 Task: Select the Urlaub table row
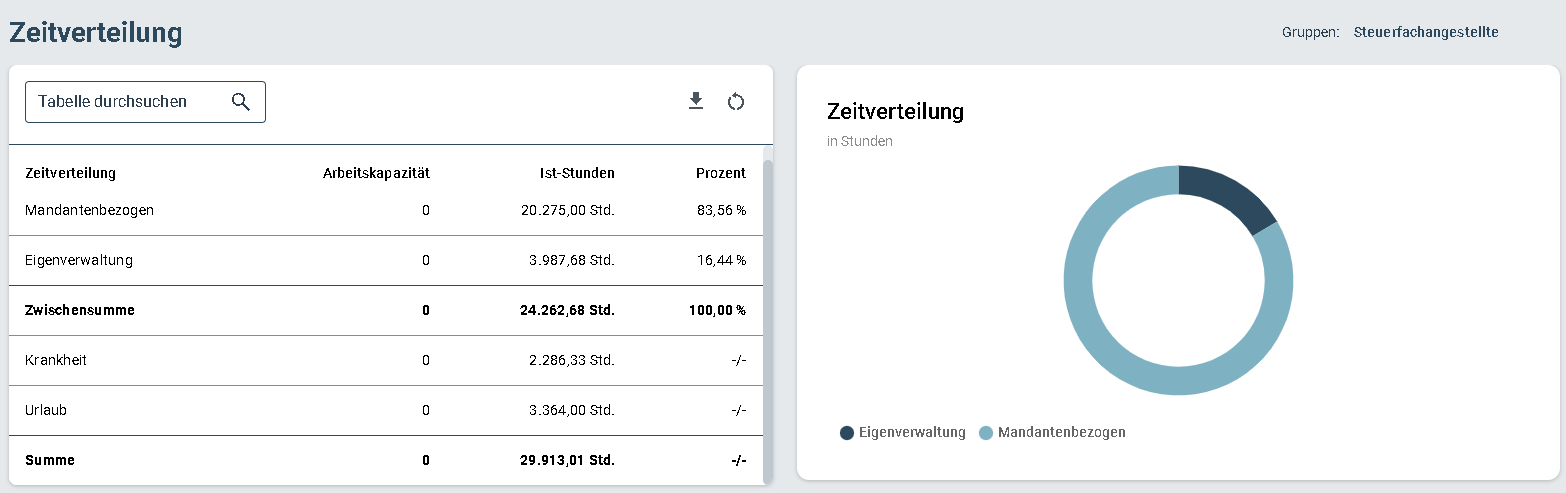[x=386, y=410]
